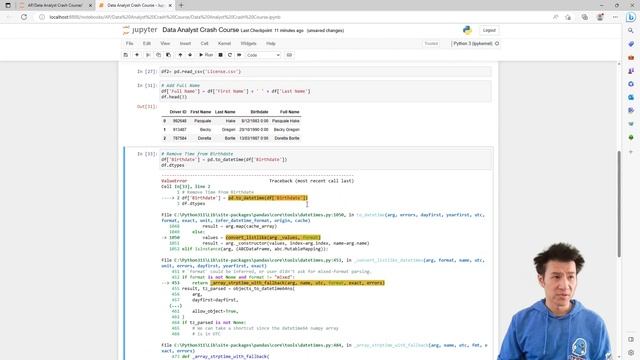This screenshot has width=640, height=360.
Task: Select the In [31] Add Full Name cell
Action: click(325, 91)
